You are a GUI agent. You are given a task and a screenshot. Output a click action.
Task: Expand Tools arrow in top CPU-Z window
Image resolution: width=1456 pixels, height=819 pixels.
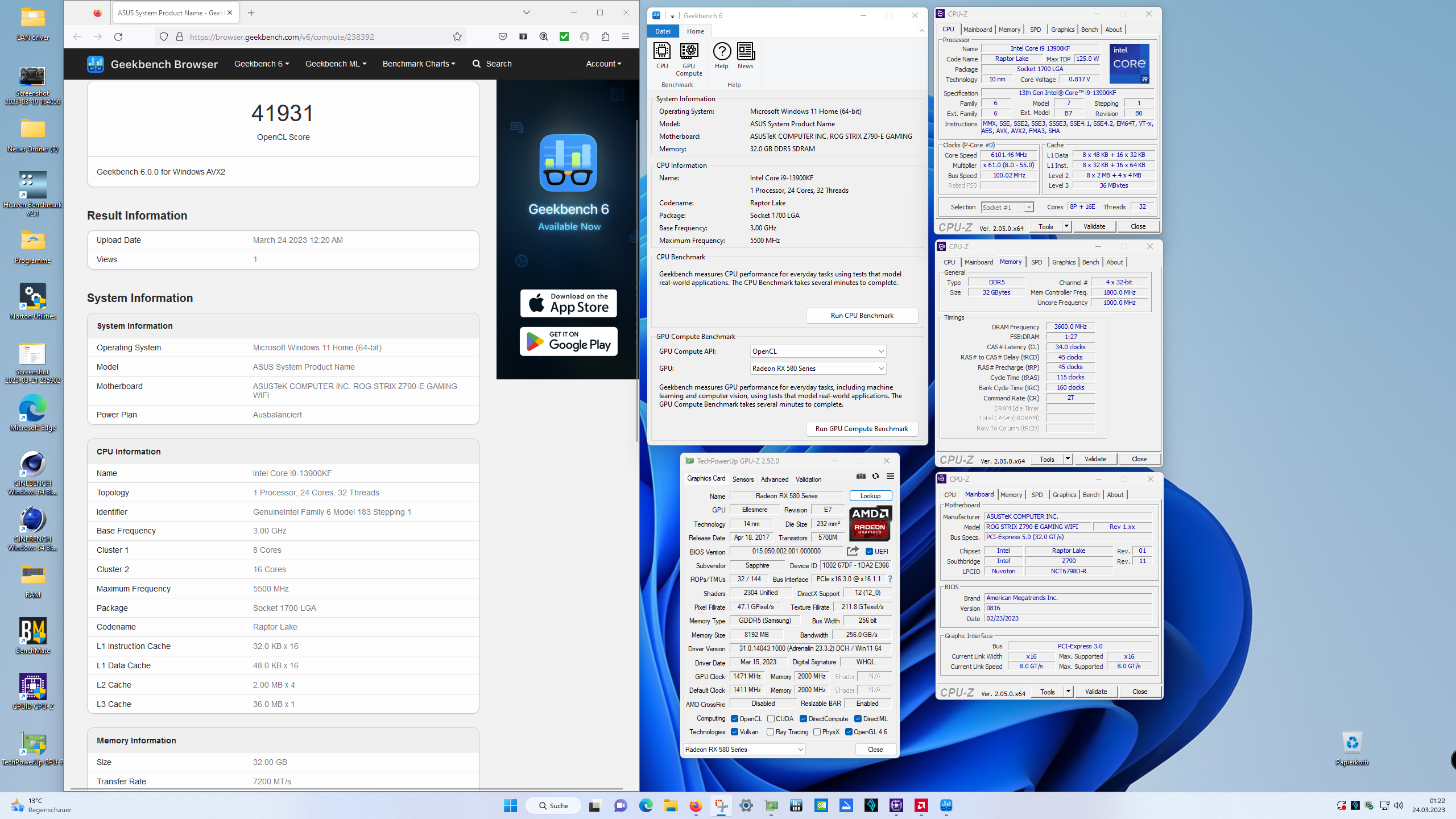coord(1066,226)
